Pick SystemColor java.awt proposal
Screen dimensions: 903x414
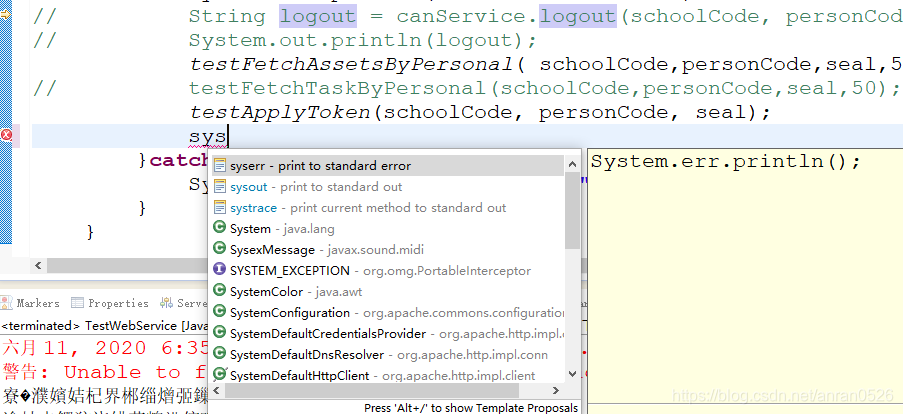[x=387, y=292]
